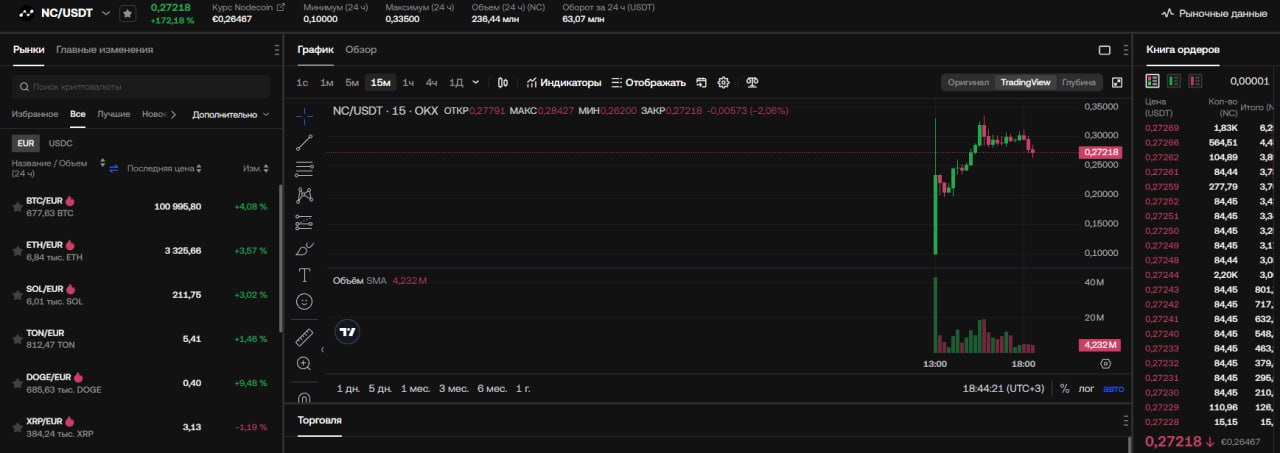This screenshot has height=453, width=1280.
Task: Open chart templates icon next to Отображать
Action: 702,82
